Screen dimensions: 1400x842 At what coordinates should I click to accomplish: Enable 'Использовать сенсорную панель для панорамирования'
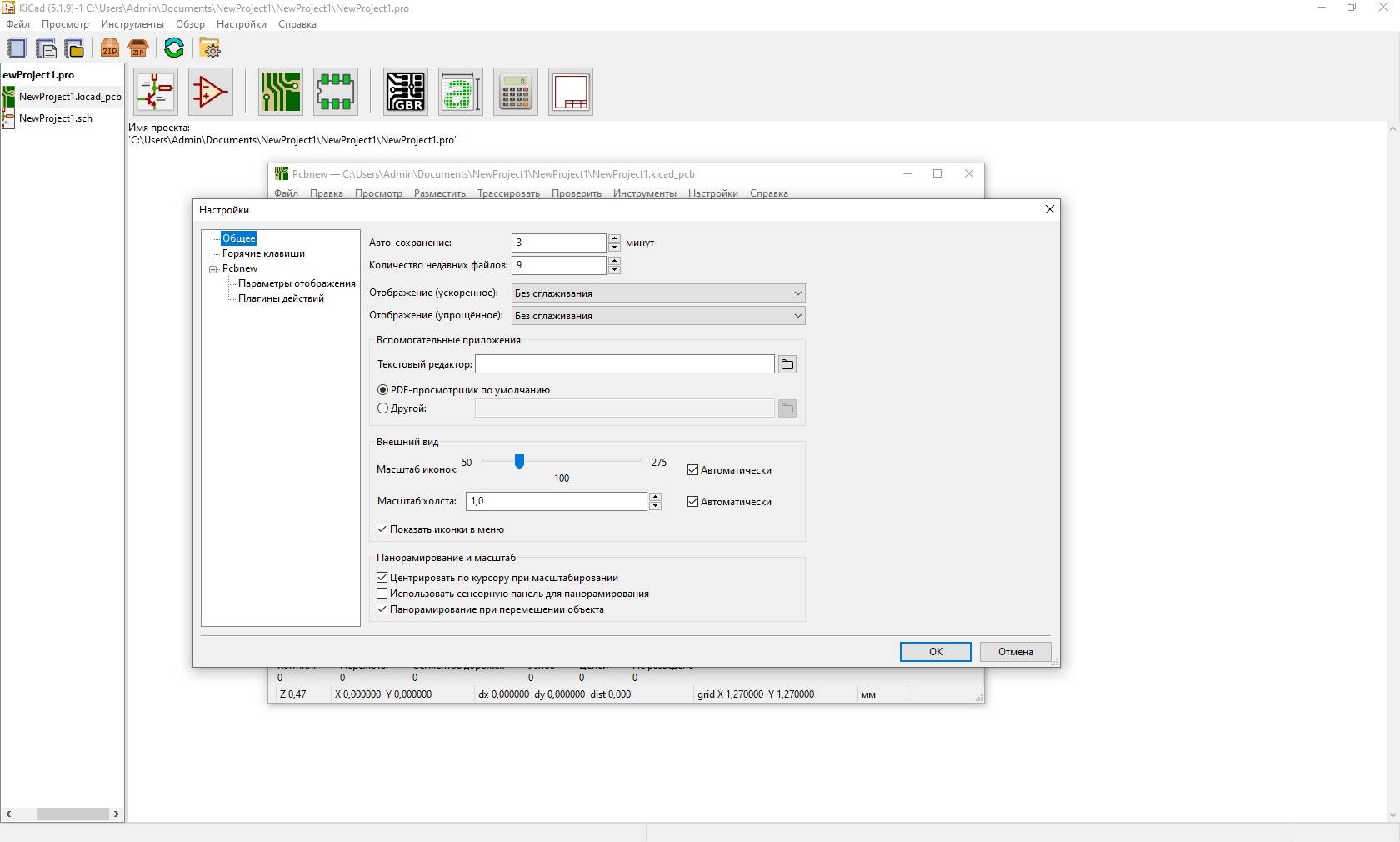click(x=382, y=594)
